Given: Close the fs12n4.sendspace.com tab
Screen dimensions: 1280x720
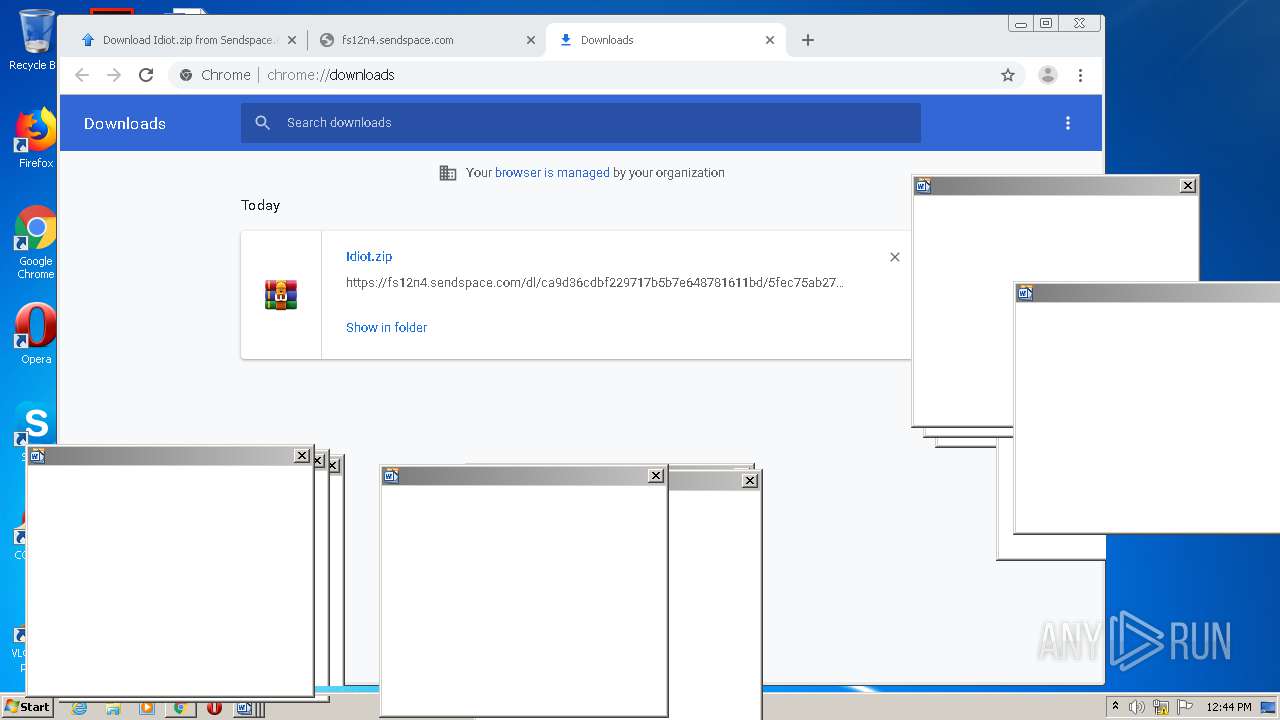Looking at the screenshot, I should (531, 40).
